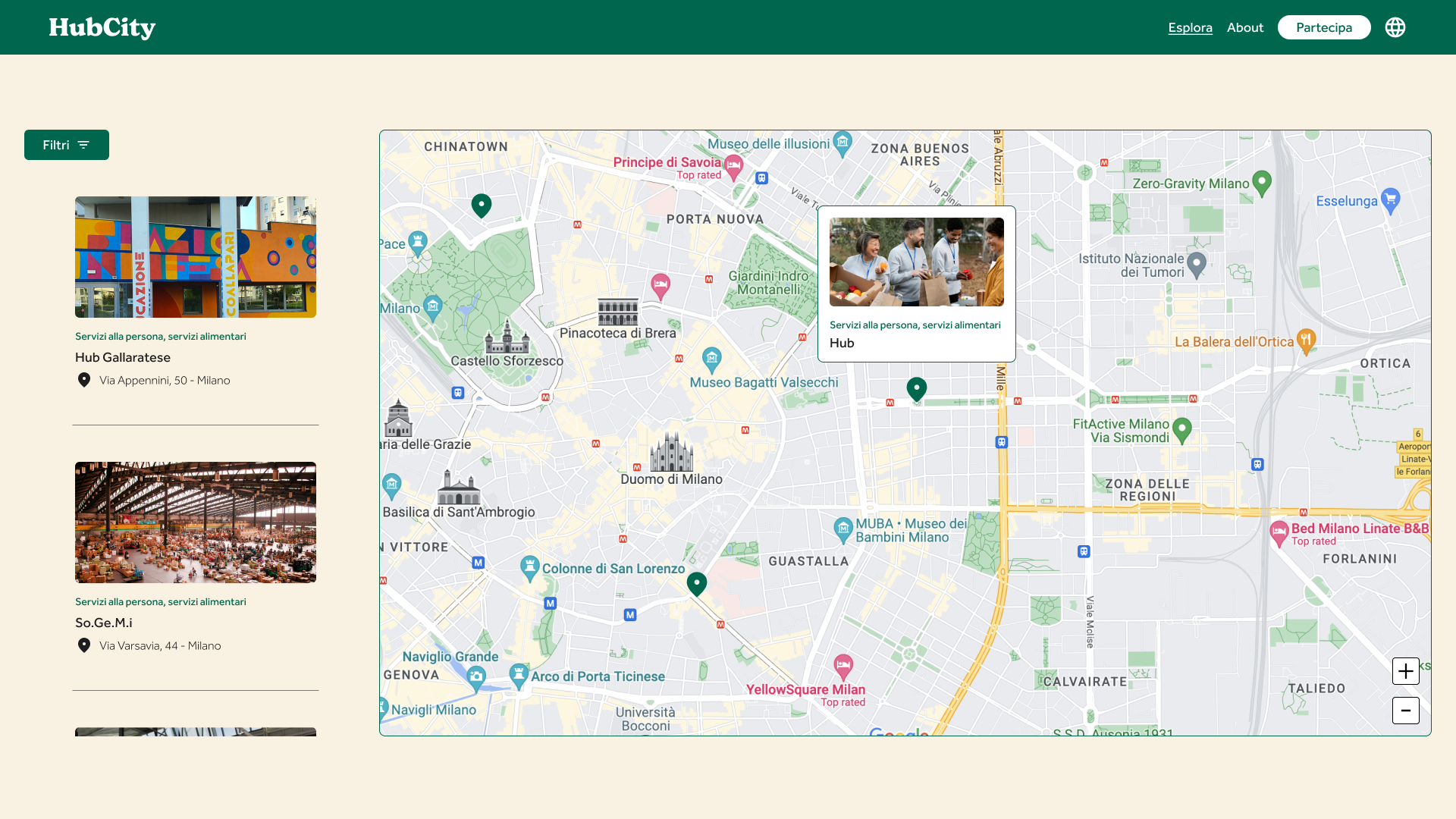Click the So.Ge.M.i market hall photo
Viewport: 1456px width, 819px height.
point(196,522)
